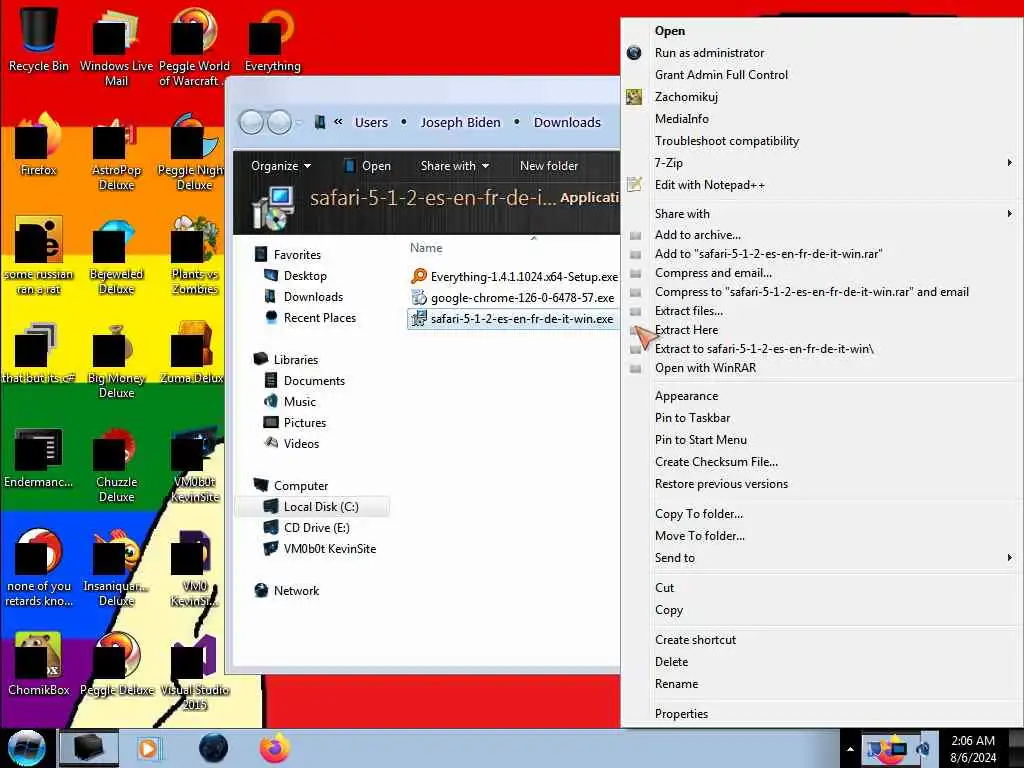Open the AstroPop Deluxe desktop icon
Image resolution: width=1024 pixels, height=768 pixels.
click(116, 152)
